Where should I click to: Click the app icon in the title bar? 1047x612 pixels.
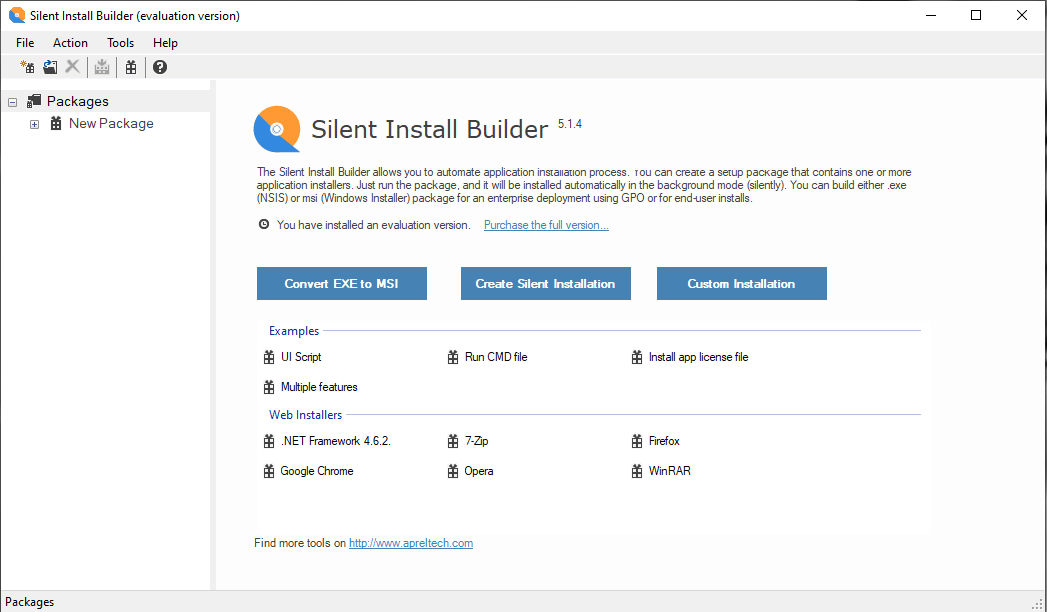[17, 15]
